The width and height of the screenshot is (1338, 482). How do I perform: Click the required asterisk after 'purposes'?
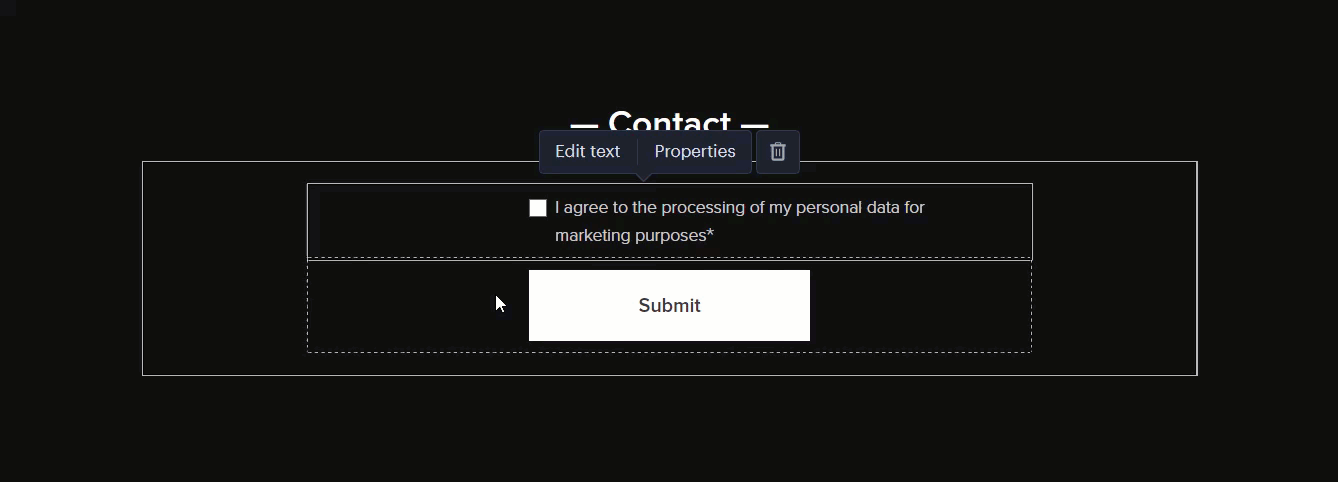[710, 234]
